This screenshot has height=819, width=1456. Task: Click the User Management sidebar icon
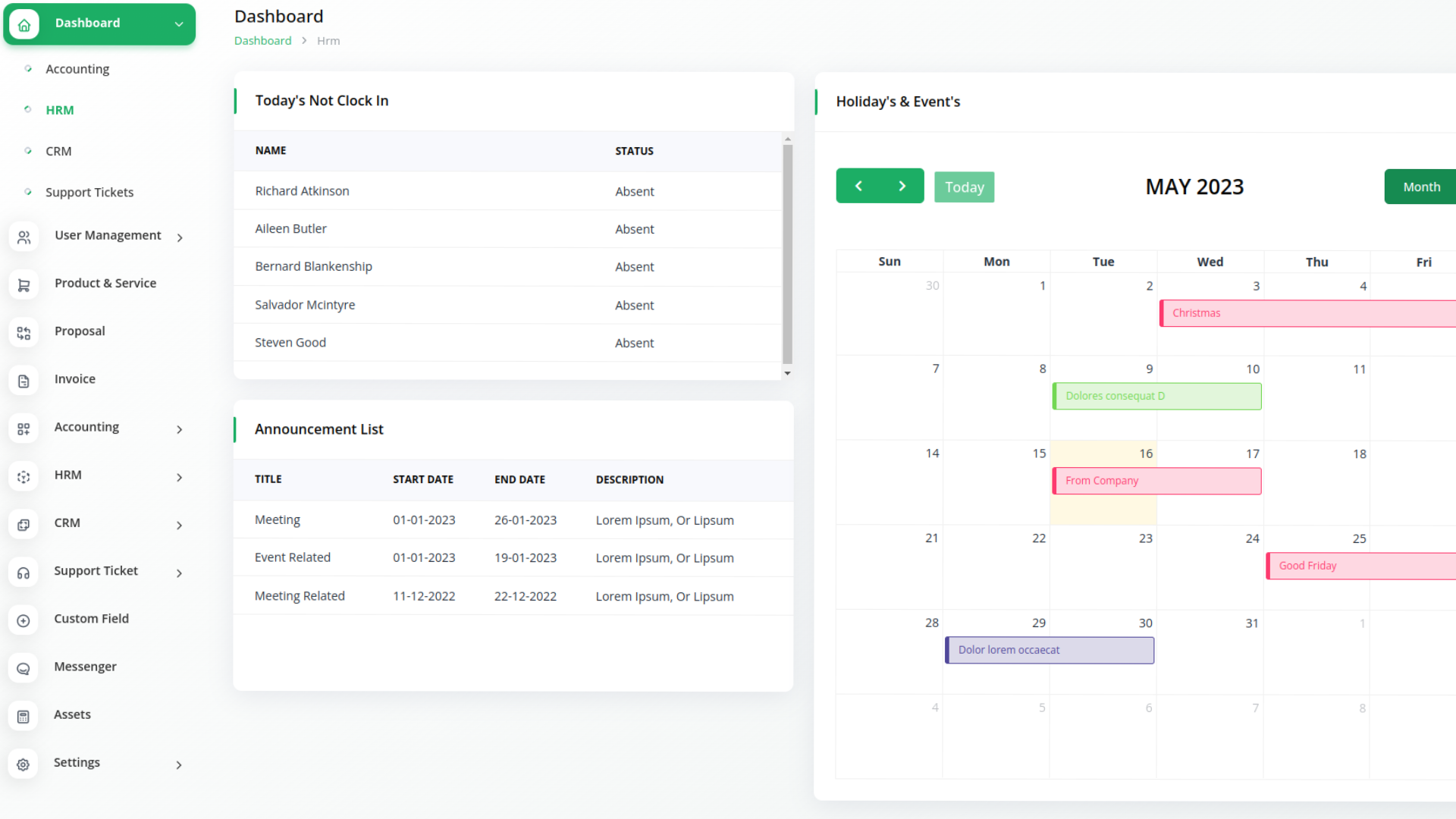pyautogui.click(x=24, y=236)
